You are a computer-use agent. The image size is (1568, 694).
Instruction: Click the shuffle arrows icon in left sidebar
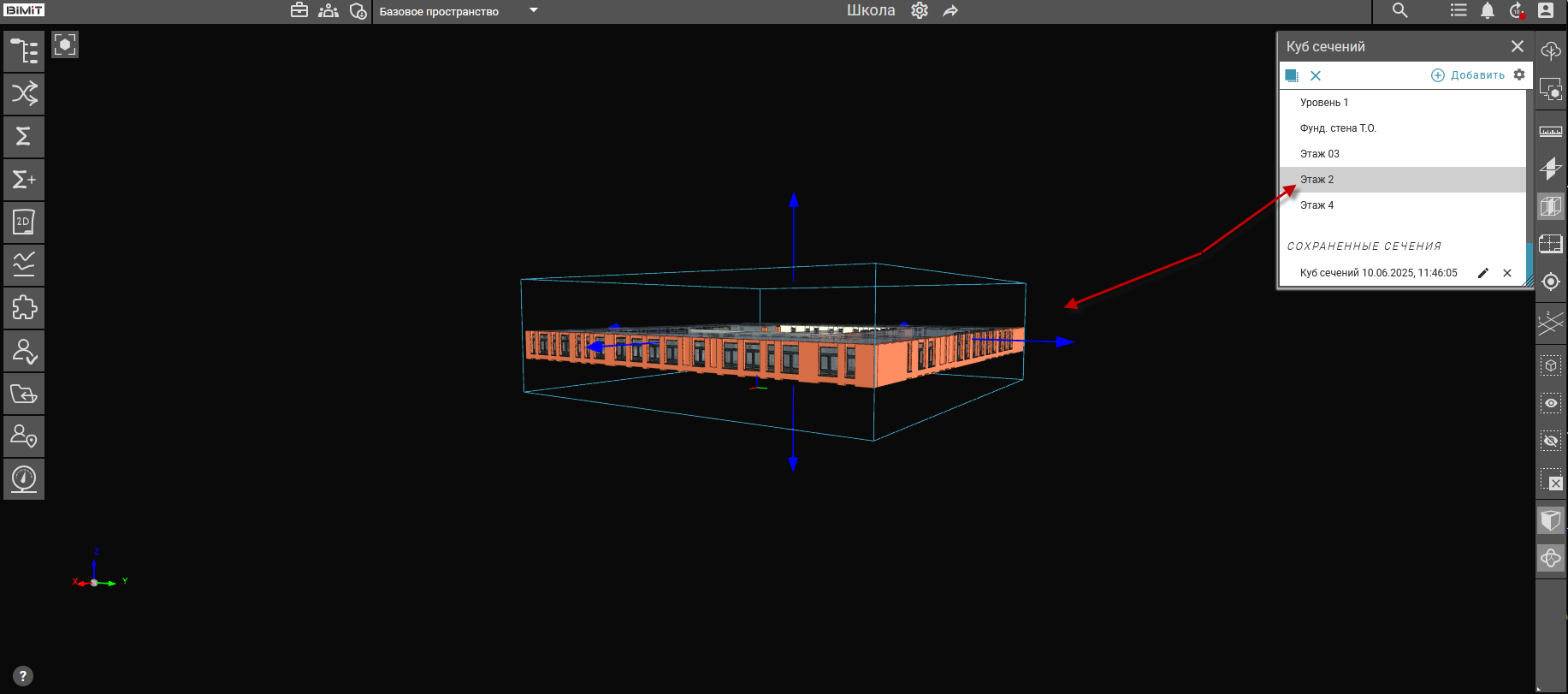(24, 93)
